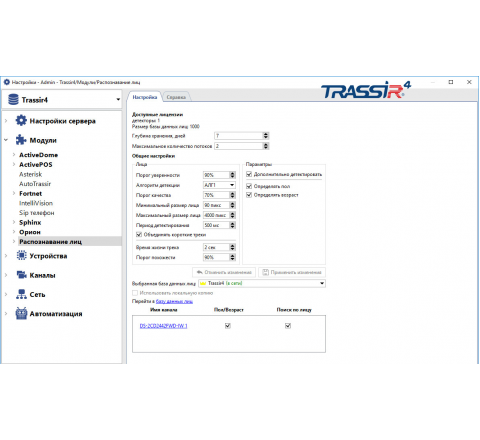
Task: Toggle Пол/Возраст checkbox for DS-2CD2442FWD-IW 1
Action: 228,326
